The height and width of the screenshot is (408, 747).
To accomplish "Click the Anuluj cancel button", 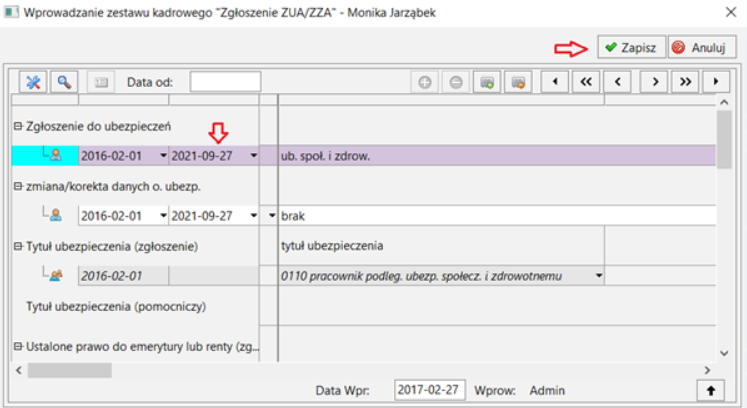I will pyautogui.click(x=701, y=47).
